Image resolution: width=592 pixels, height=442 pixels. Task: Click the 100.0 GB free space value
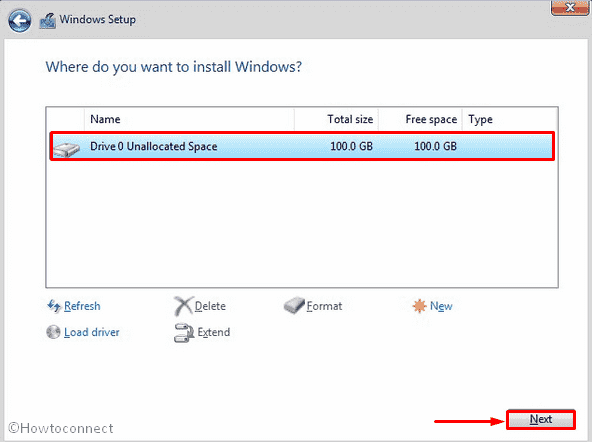[x=435, y=146]
